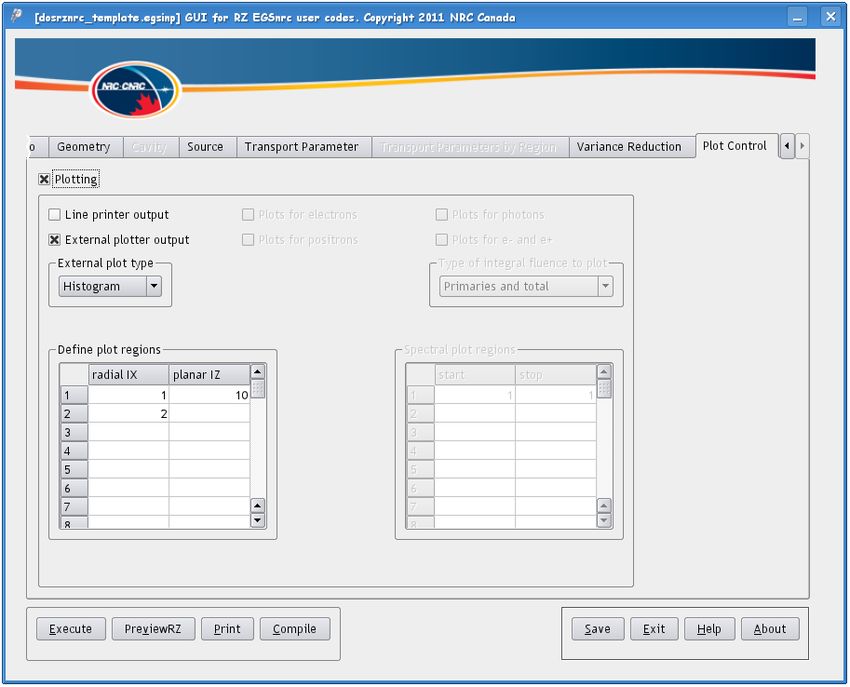Open the Transport Parameter tab
850x687 pixels.
[x=302, y=147]
